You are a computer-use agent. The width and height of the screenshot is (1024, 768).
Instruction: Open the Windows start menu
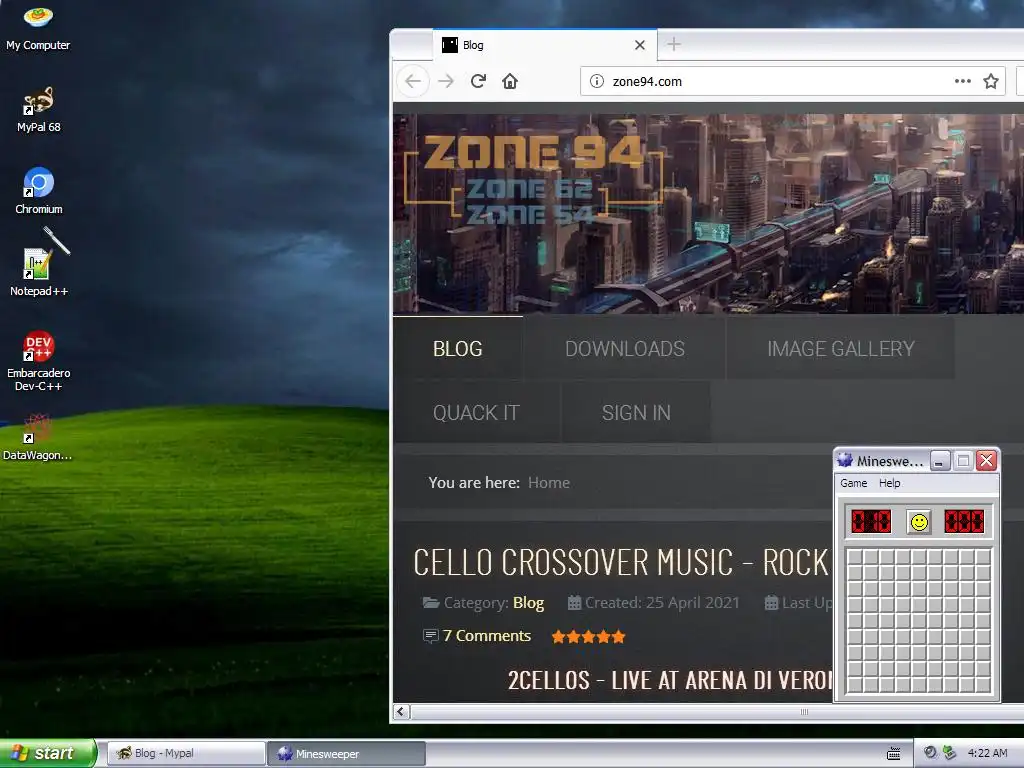[47, 753]
